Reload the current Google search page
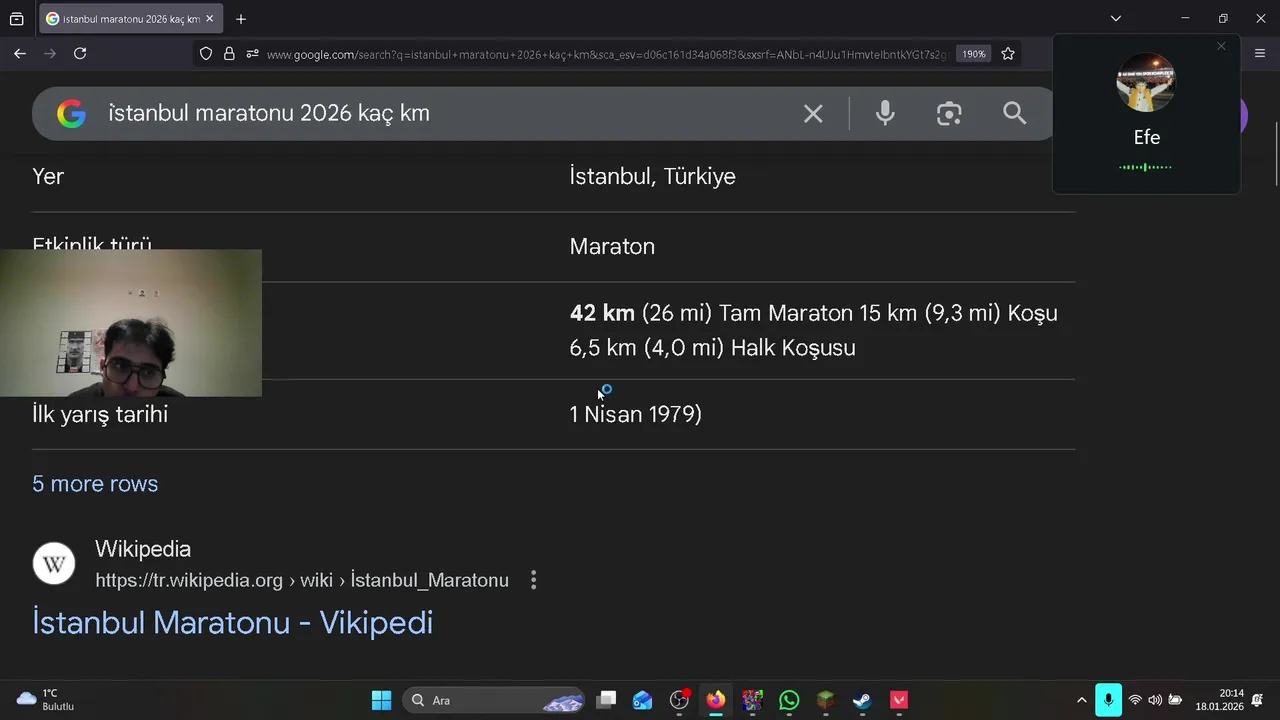The height and width of the screenshot is (720, 1280). pyautogui.click(x=80, y=54)
